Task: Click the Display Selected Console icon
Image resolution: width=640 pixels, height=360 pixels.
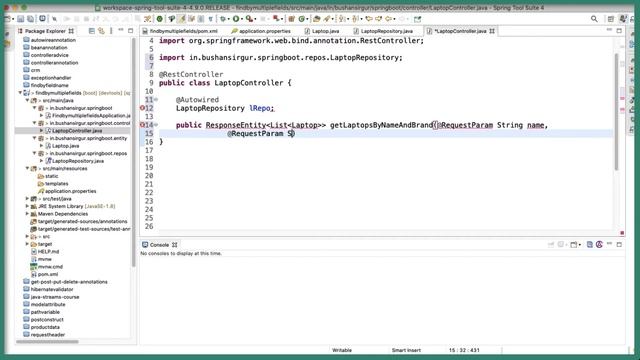Action: coord(562,244)
